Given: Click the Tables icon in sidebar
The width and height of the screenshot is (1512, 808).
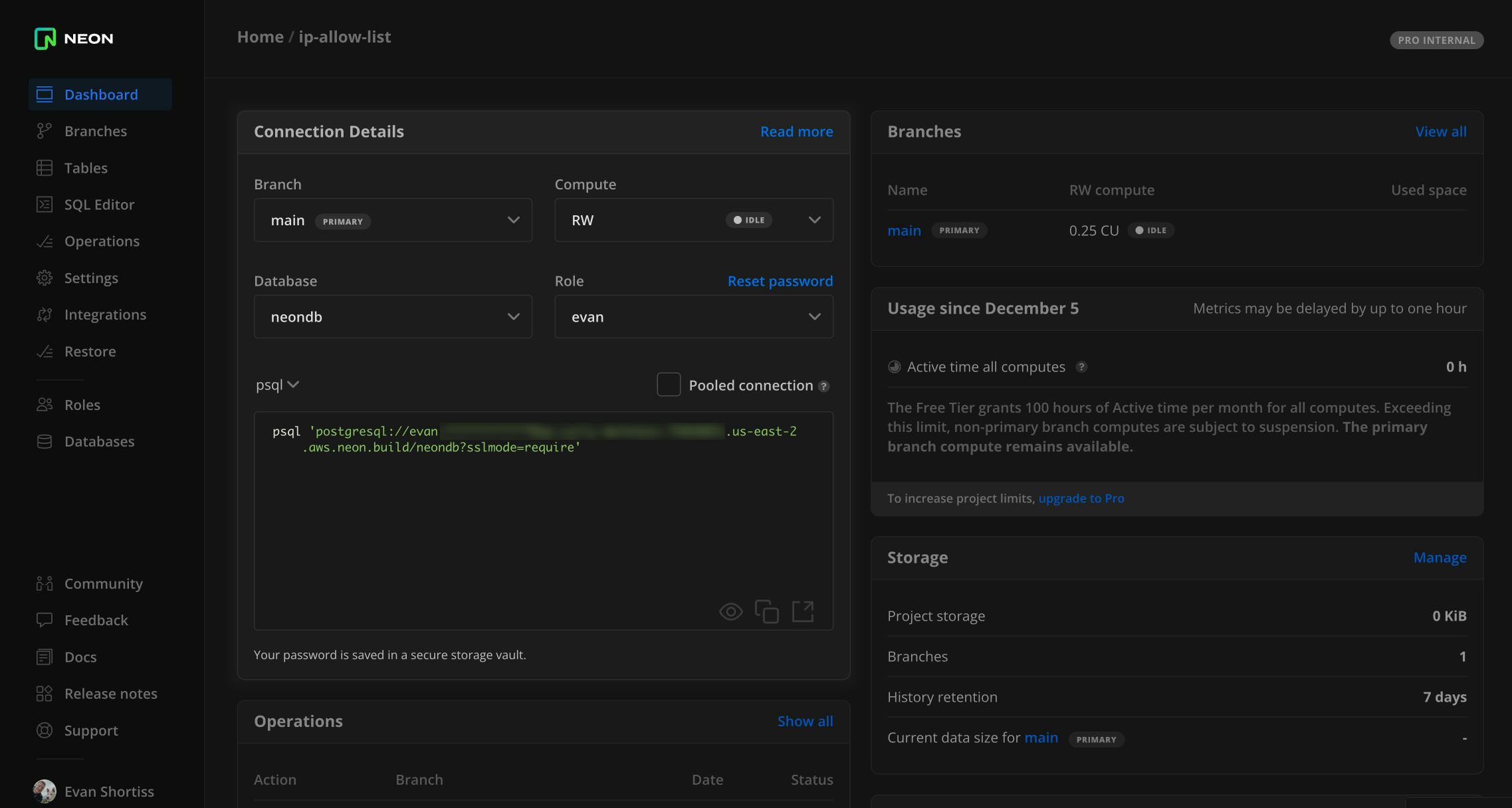Looking at the screenshot, I should 44,167.
